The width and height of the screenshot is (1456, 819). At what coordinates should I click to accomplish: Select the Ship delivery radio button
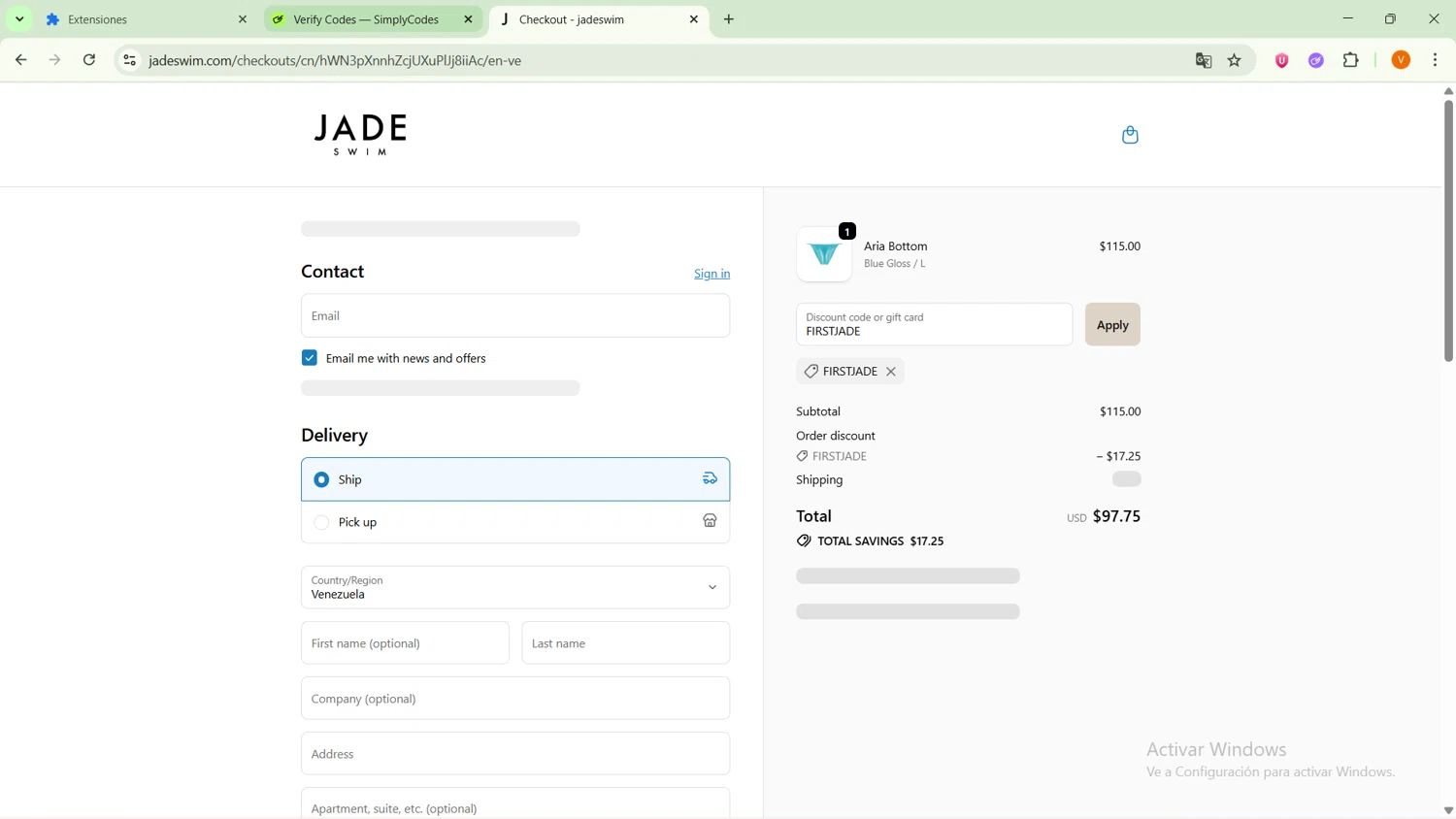[321, 480]
